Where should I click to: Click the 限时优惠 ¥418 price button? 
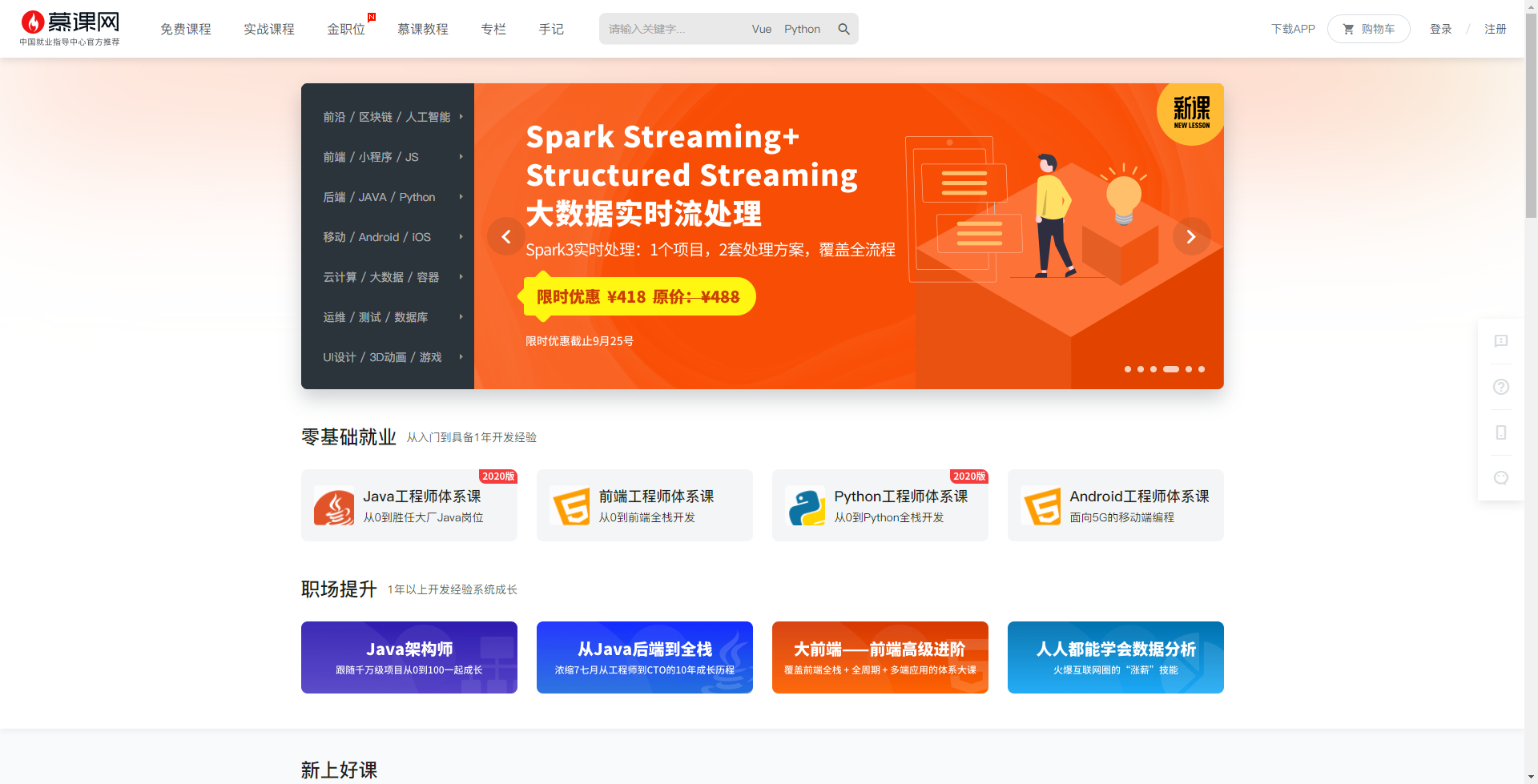[x=638, y=296]
